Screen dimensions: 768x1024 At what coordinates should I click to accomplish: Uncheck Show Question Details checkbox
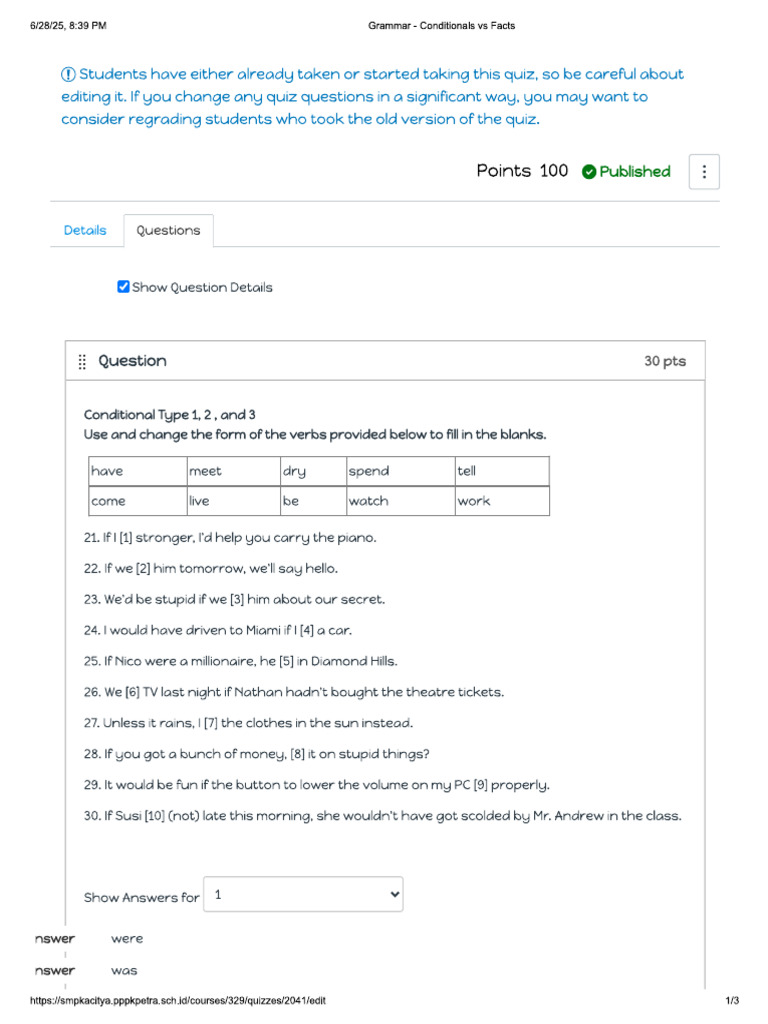click(x=123, y=287)
